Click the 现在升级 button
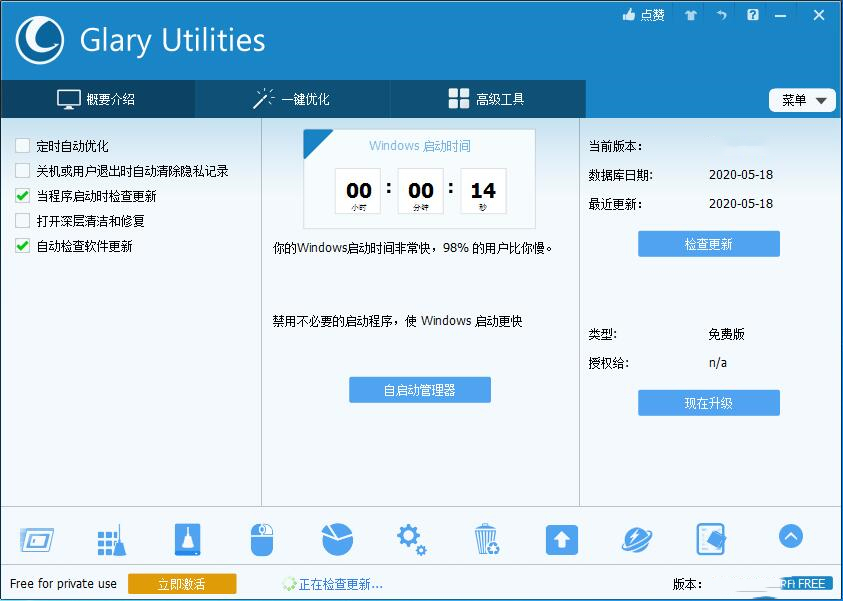Viewport: 843px width, 601px height. (x=709, y=403)
